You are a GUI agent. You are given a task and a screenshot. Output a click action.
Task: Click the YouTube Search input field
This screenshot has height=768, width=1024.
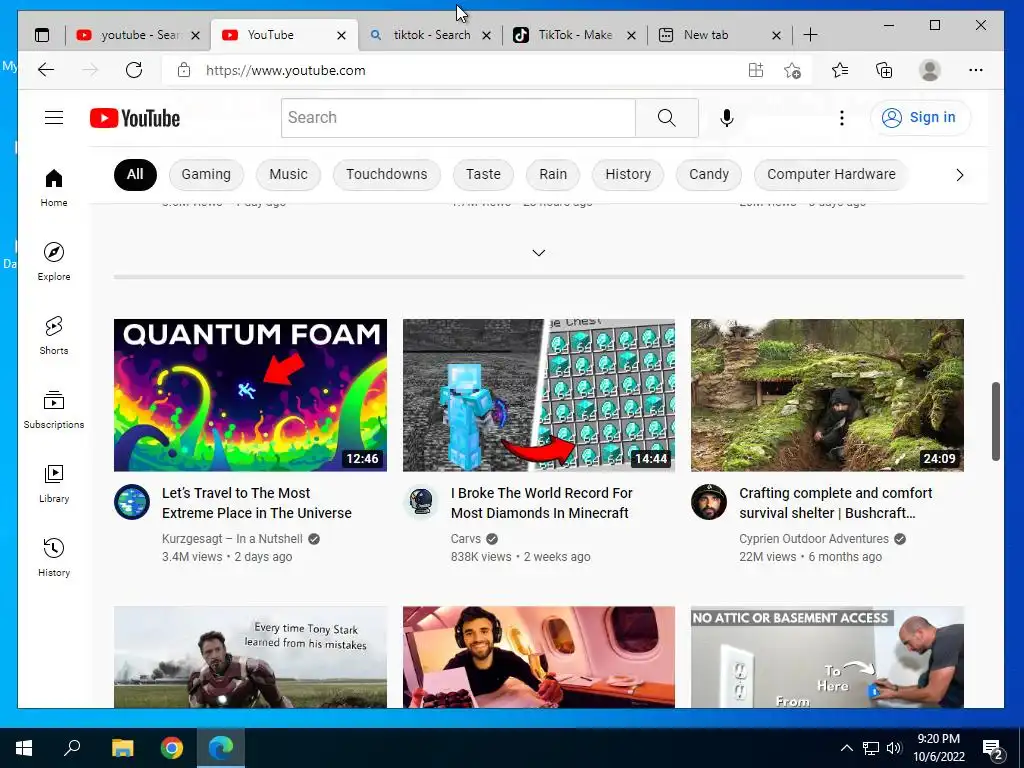458,118
